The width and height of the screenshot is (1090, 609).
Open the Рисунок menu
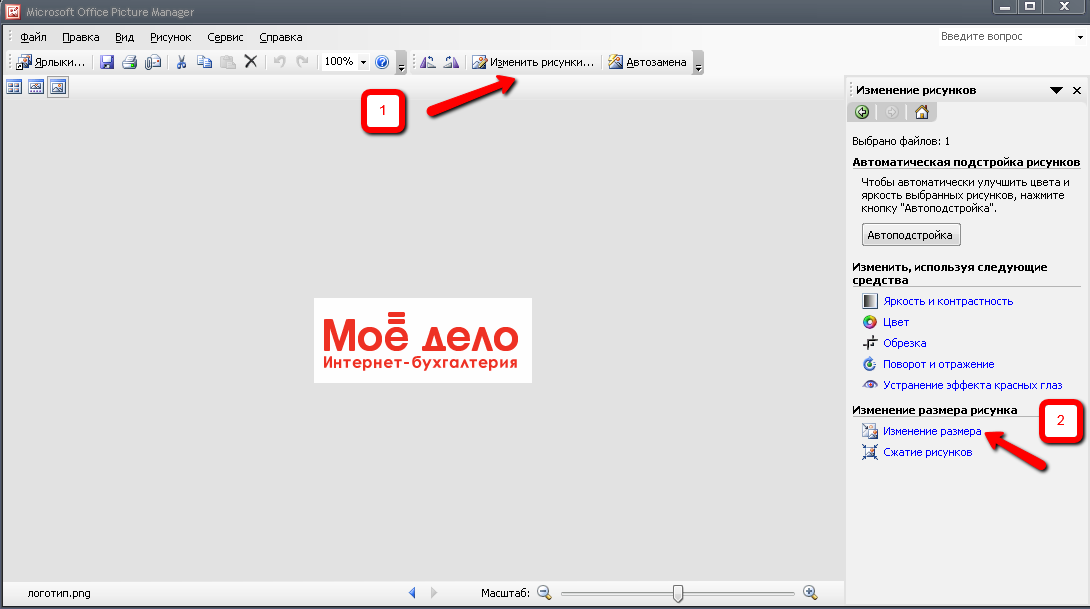(x=170, y=37)
